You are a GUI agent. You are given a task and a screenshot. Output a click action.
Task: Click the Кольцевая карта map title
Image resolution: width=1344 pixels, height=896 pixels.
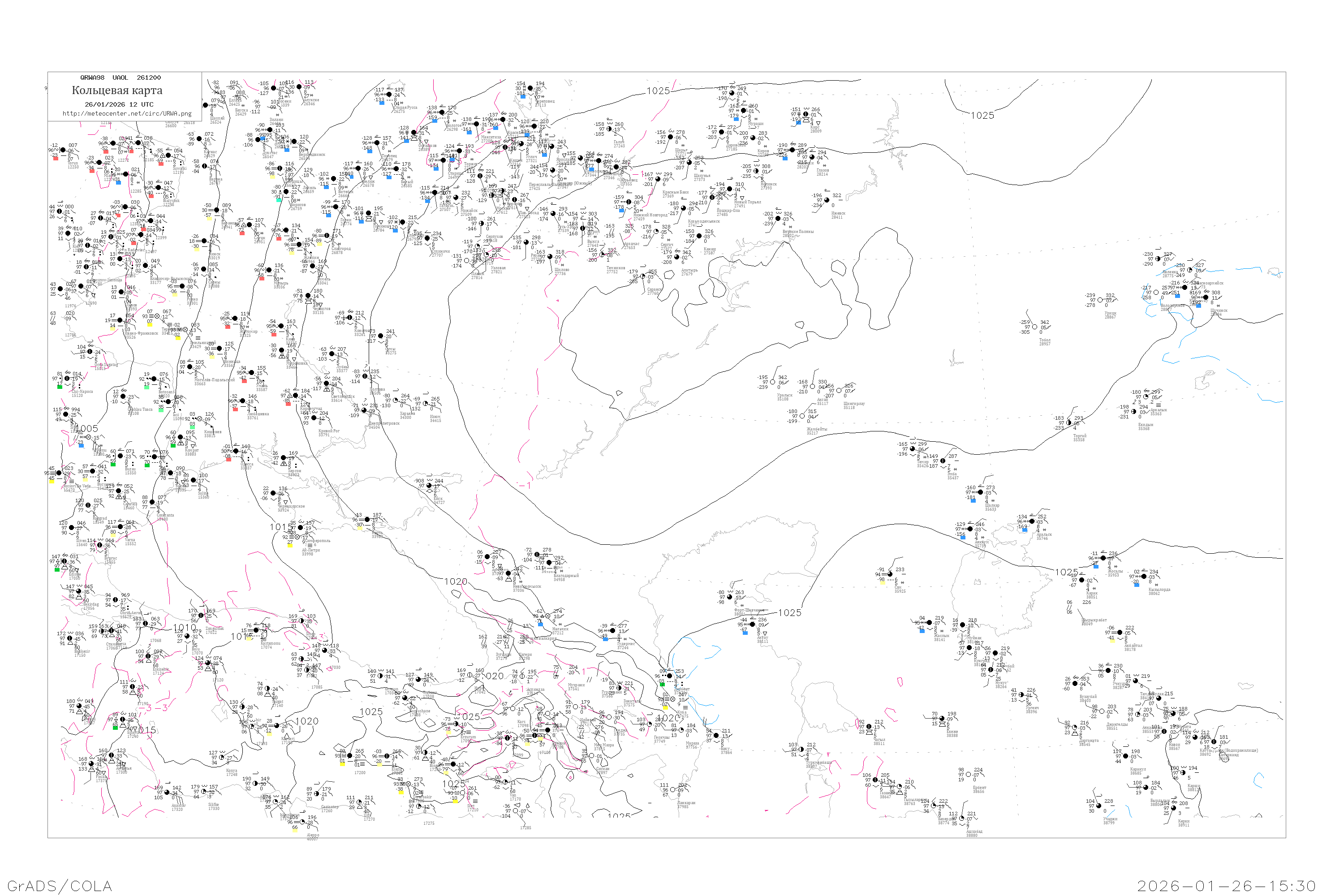point(117,90)
